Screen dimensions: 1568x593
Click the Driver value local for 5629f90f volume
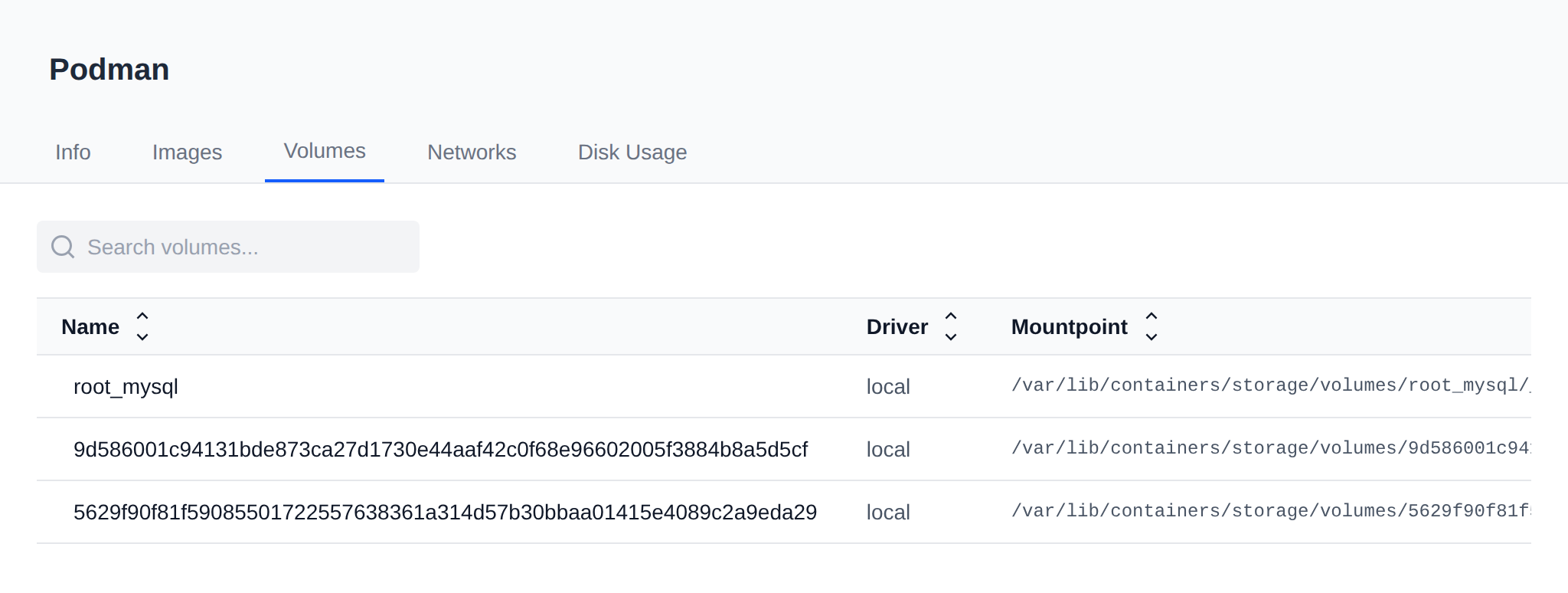click(x=888, y=513)
